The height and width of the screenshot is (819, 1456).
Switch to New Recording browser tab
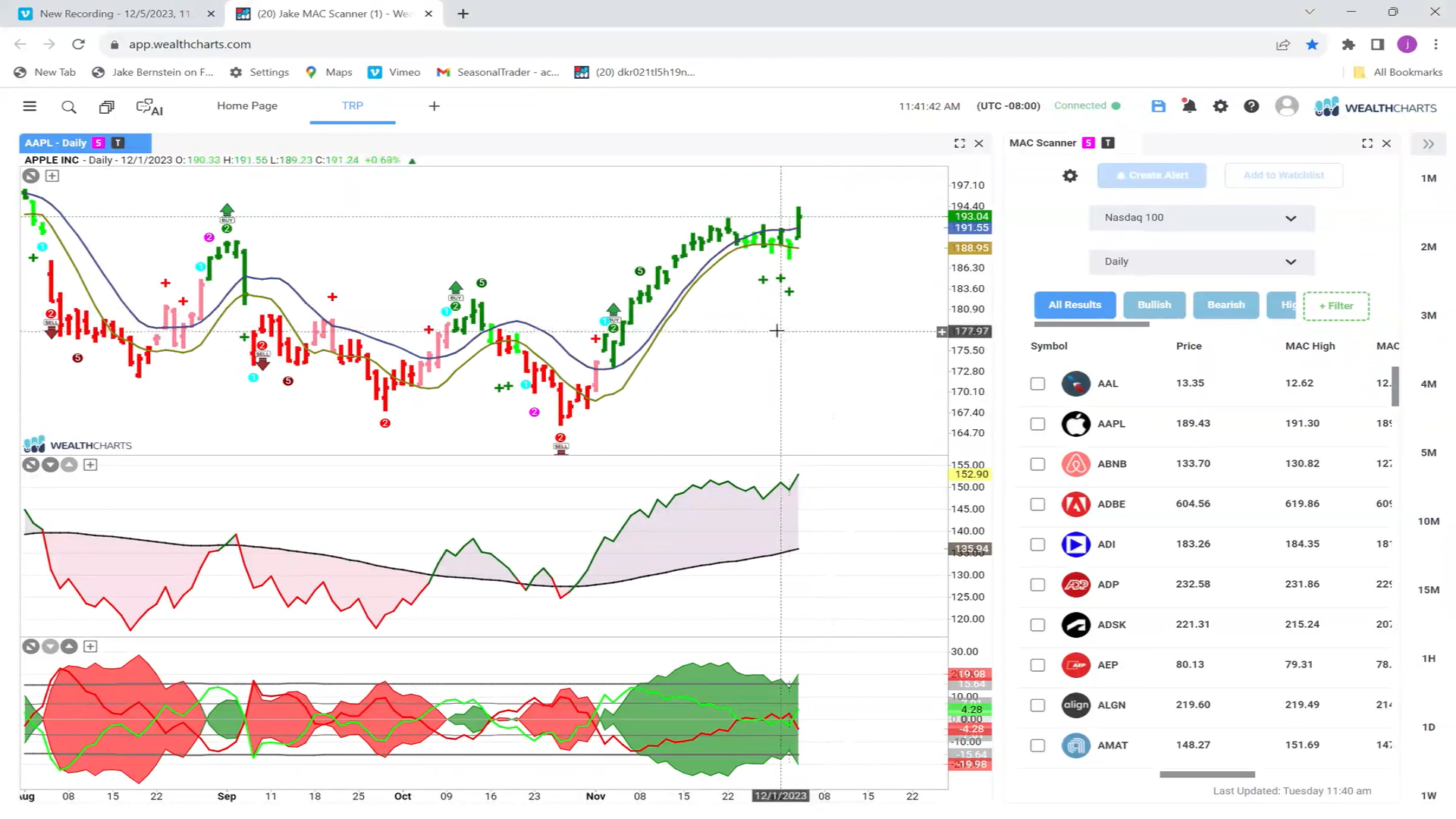(x=115, y=14)
